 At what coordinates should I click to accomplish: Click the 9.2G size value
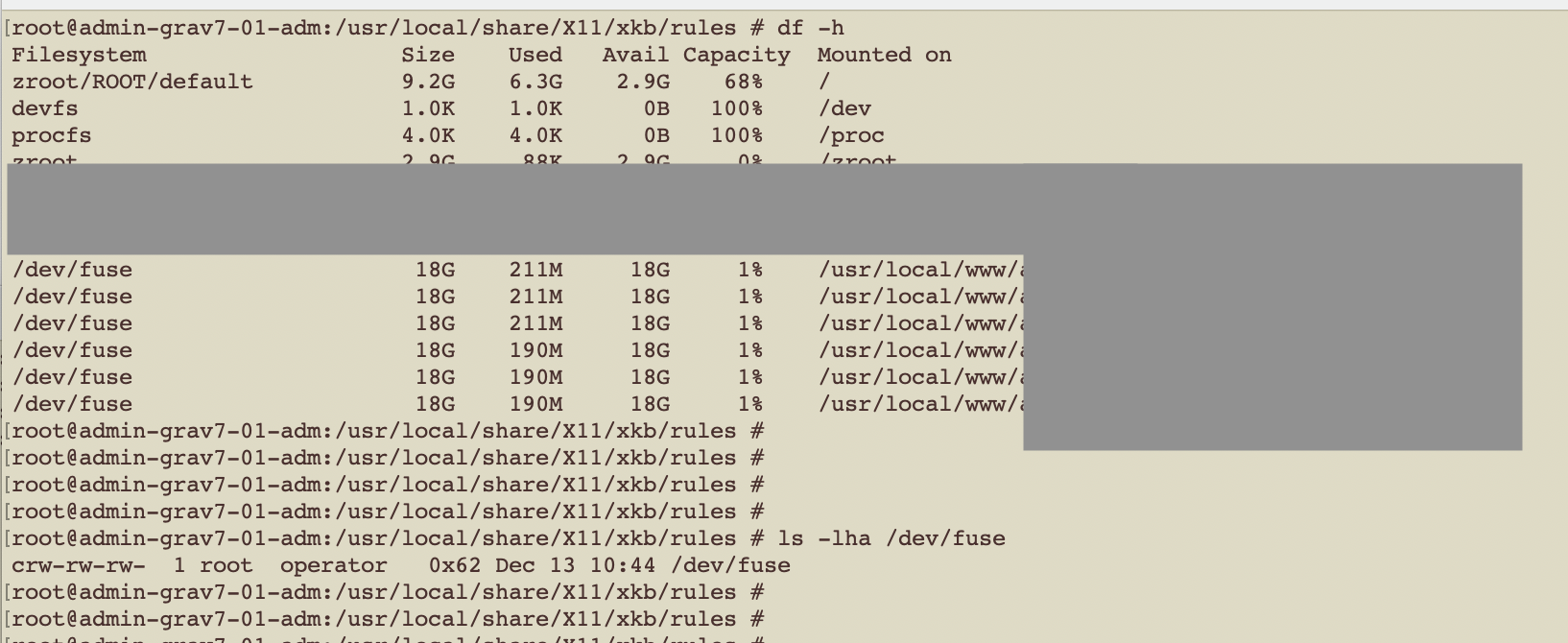[x=428, y=82]
